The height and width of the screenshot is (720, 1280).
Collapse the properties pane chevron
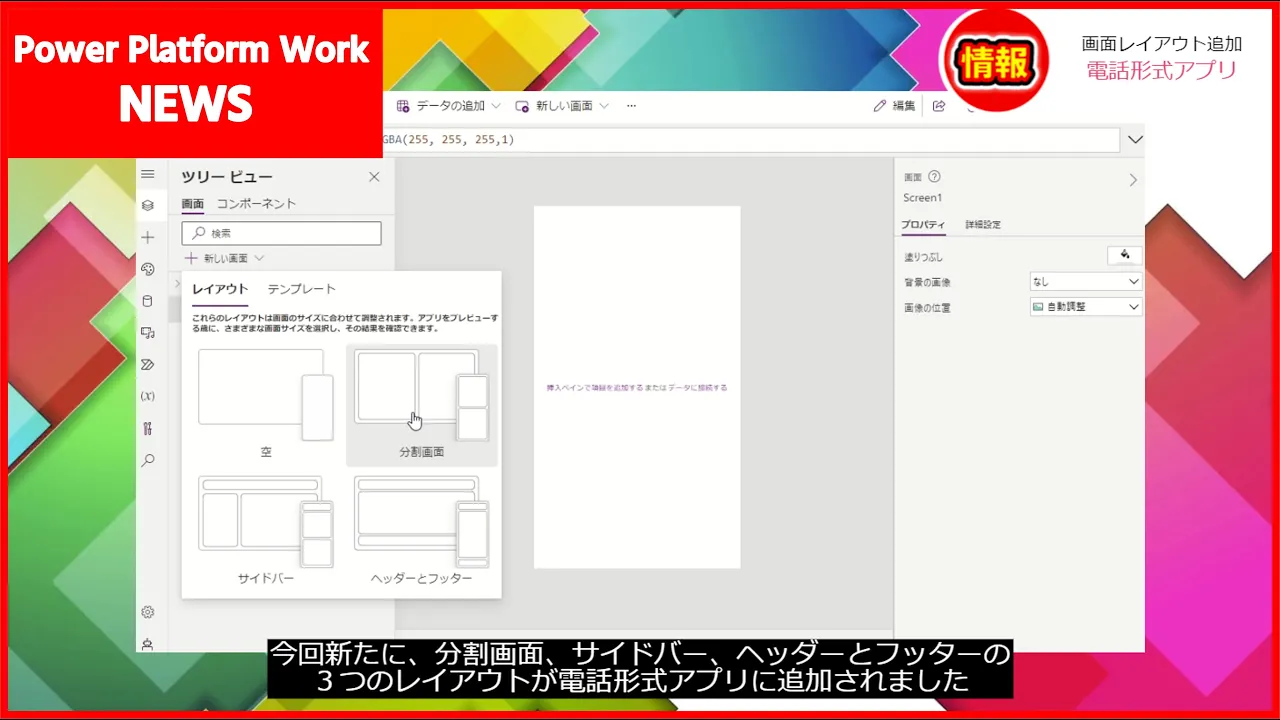(1133, 180)
